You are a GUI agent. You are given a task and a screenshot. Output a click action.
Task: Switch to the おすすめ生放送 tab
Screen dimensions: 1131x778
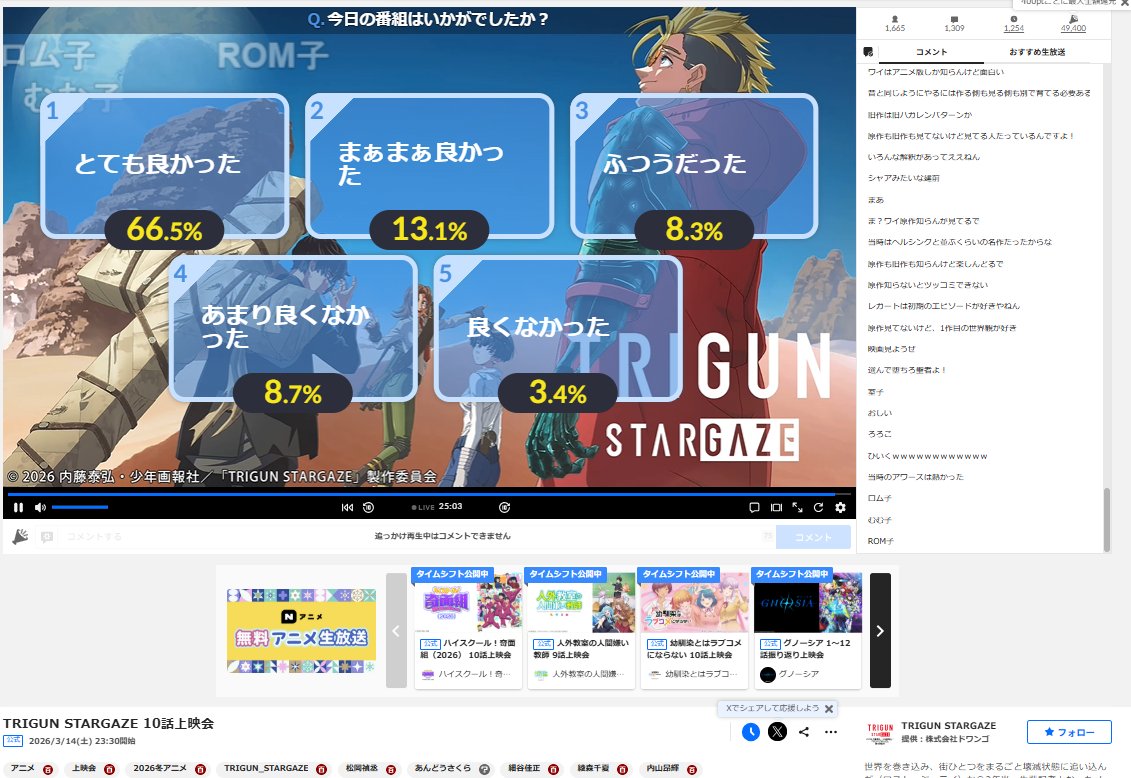[x=1037, y=52]
